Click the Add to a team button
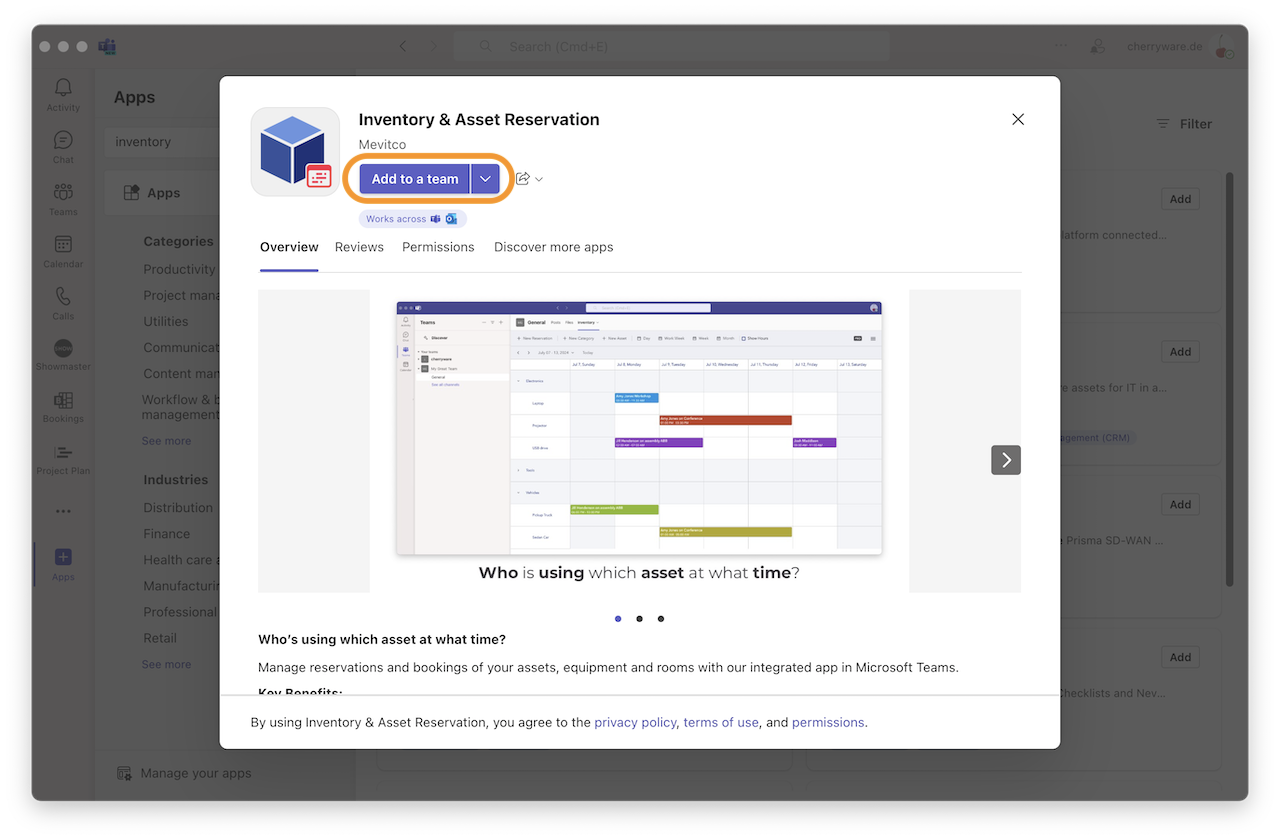1280x840 pixels. pos(414,179)
